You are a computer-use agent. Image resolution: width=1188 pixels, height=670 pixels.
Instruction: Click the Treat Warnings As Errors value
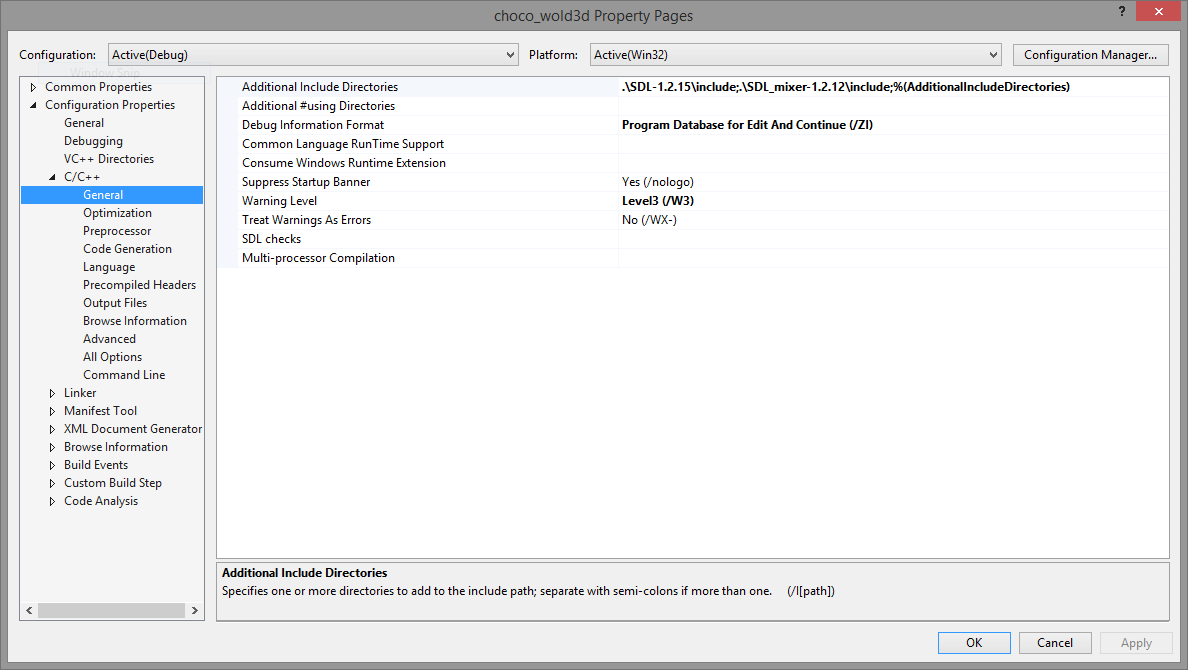click(x=890, y=220)
